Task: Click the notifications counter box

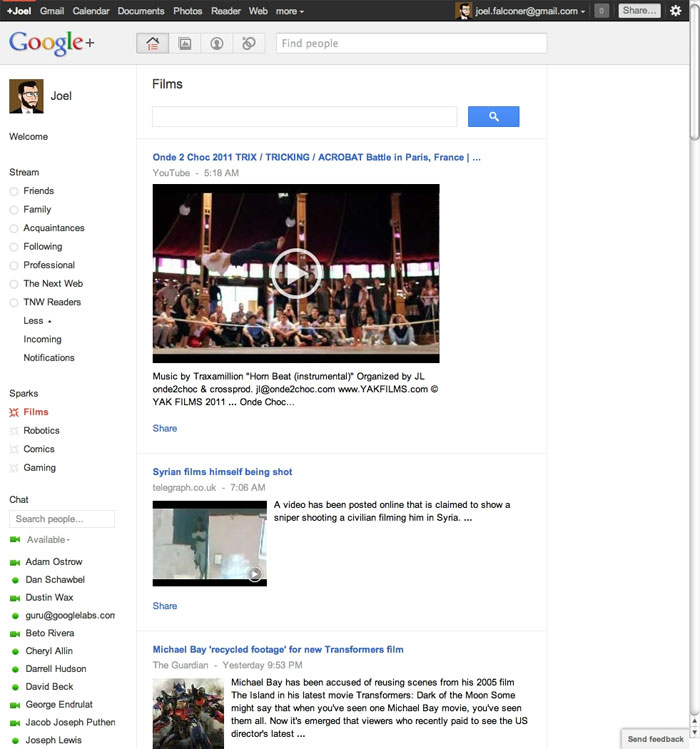Action: point(602,11)
